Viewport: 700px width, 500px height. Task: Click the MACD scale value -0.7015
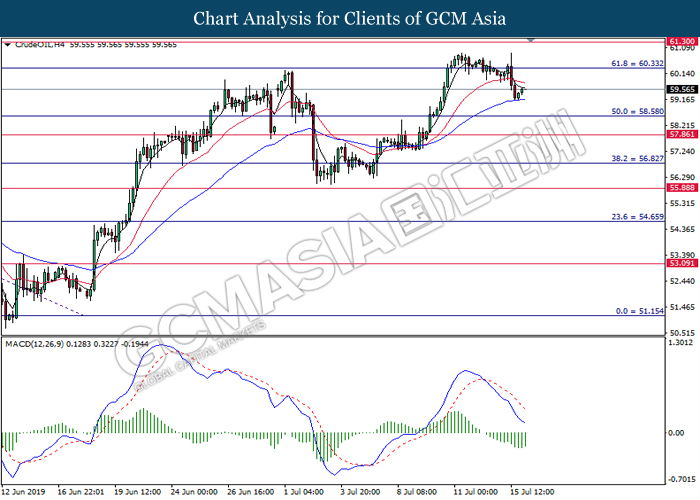click(x=681, y=479)
